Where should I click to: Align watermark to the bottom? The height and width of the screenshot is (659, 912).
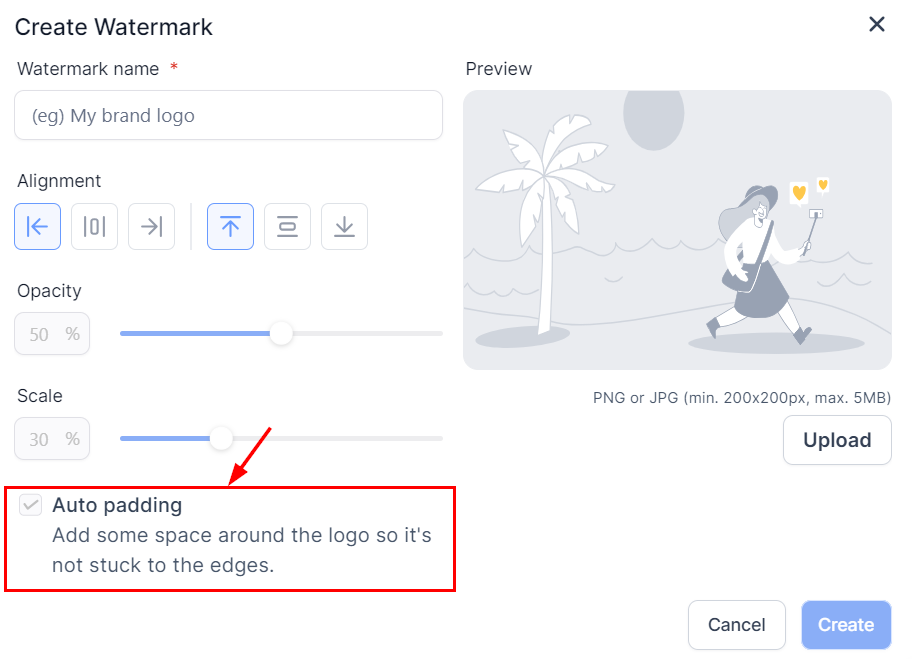click(344, 227)
